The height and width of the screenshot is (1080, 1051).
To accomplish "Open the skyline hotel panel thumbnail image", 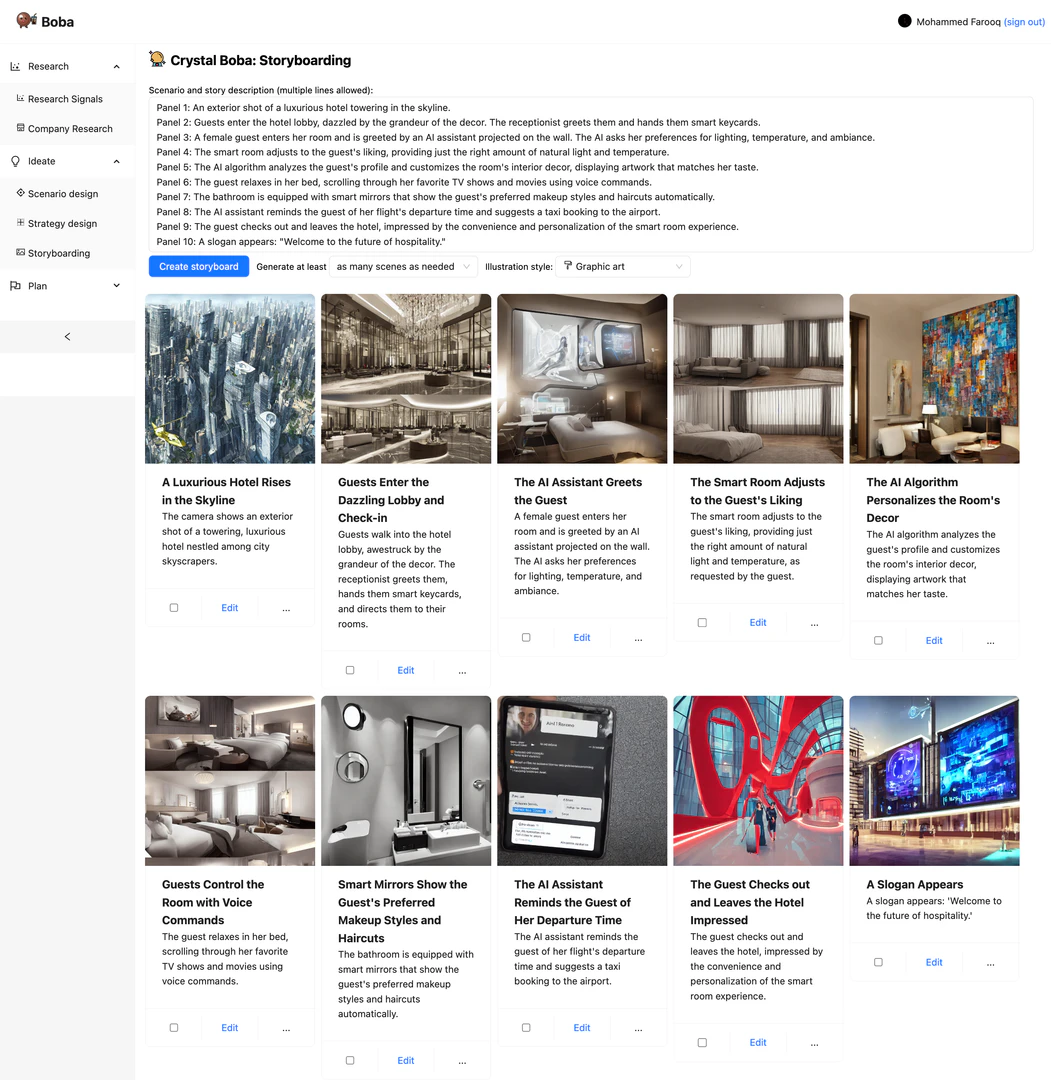I will (x=229, y=378).
